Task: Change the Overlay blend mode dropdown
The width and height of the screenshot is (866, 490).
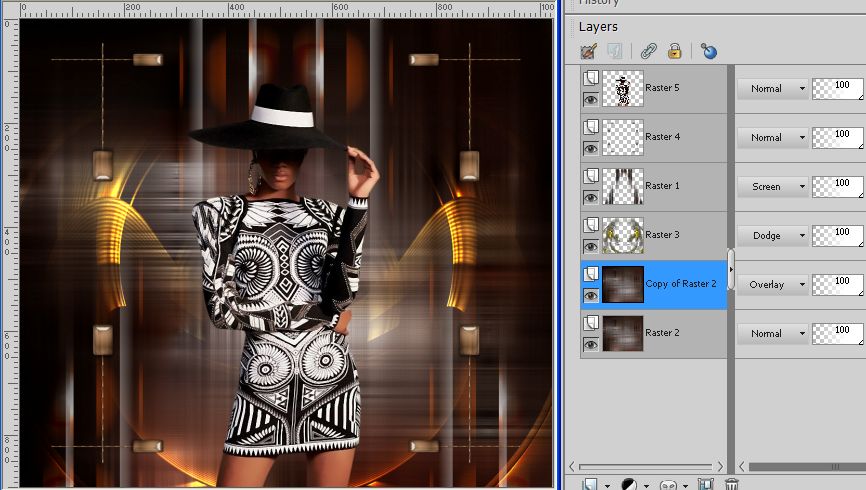Action: pos(772,284)
